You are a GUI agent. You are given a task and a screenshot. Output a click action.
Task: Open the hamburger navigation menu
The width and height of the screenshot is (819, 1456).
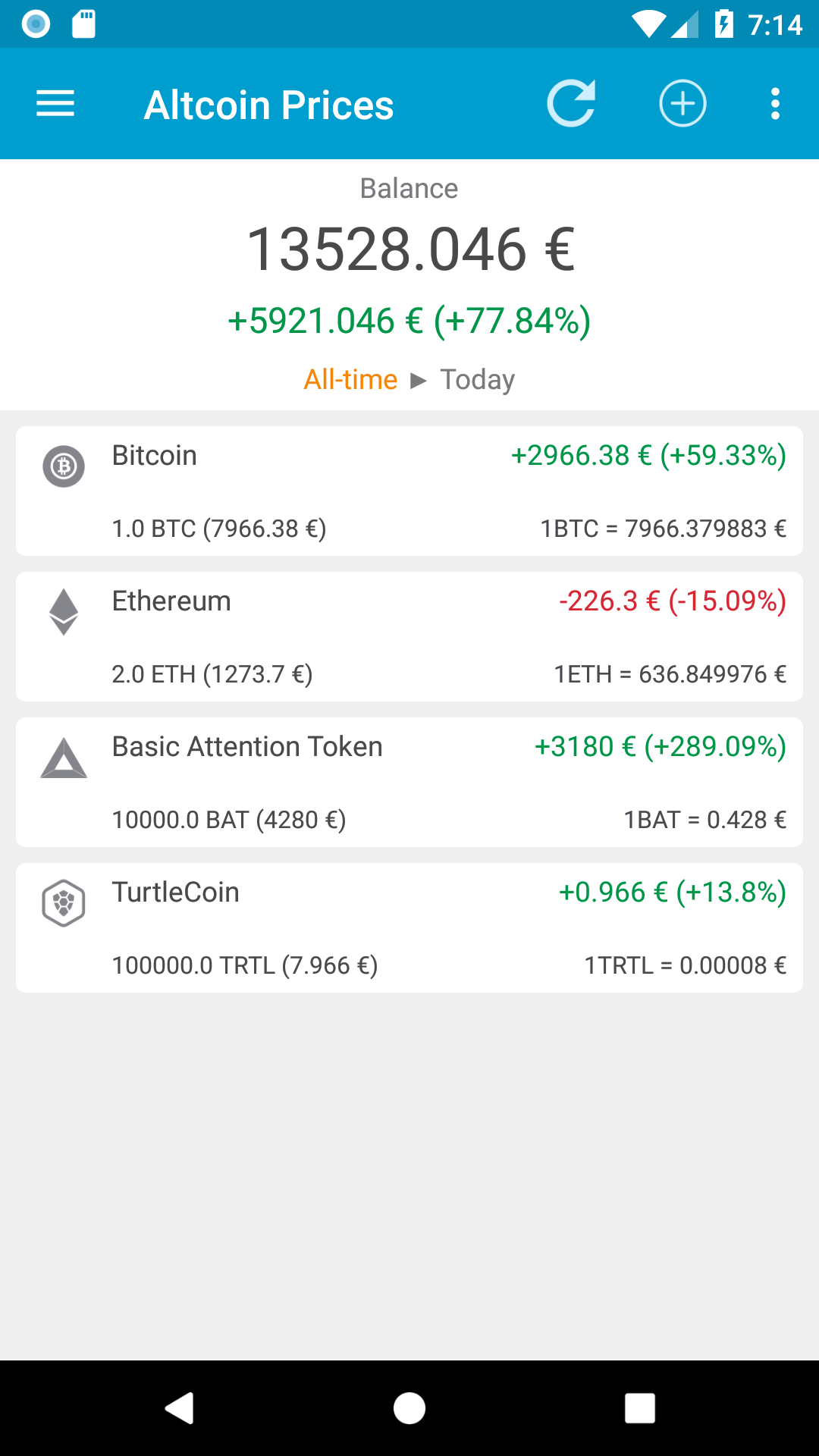point(55,103)
